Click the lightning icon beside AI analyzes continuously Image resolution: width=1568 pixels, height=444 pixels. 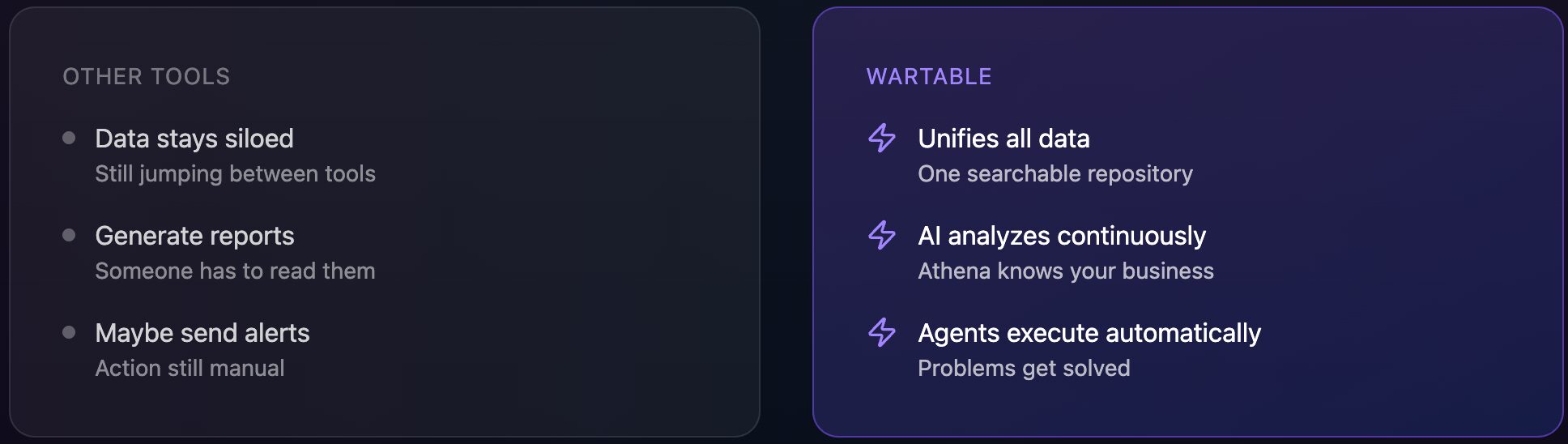(882, 235)
